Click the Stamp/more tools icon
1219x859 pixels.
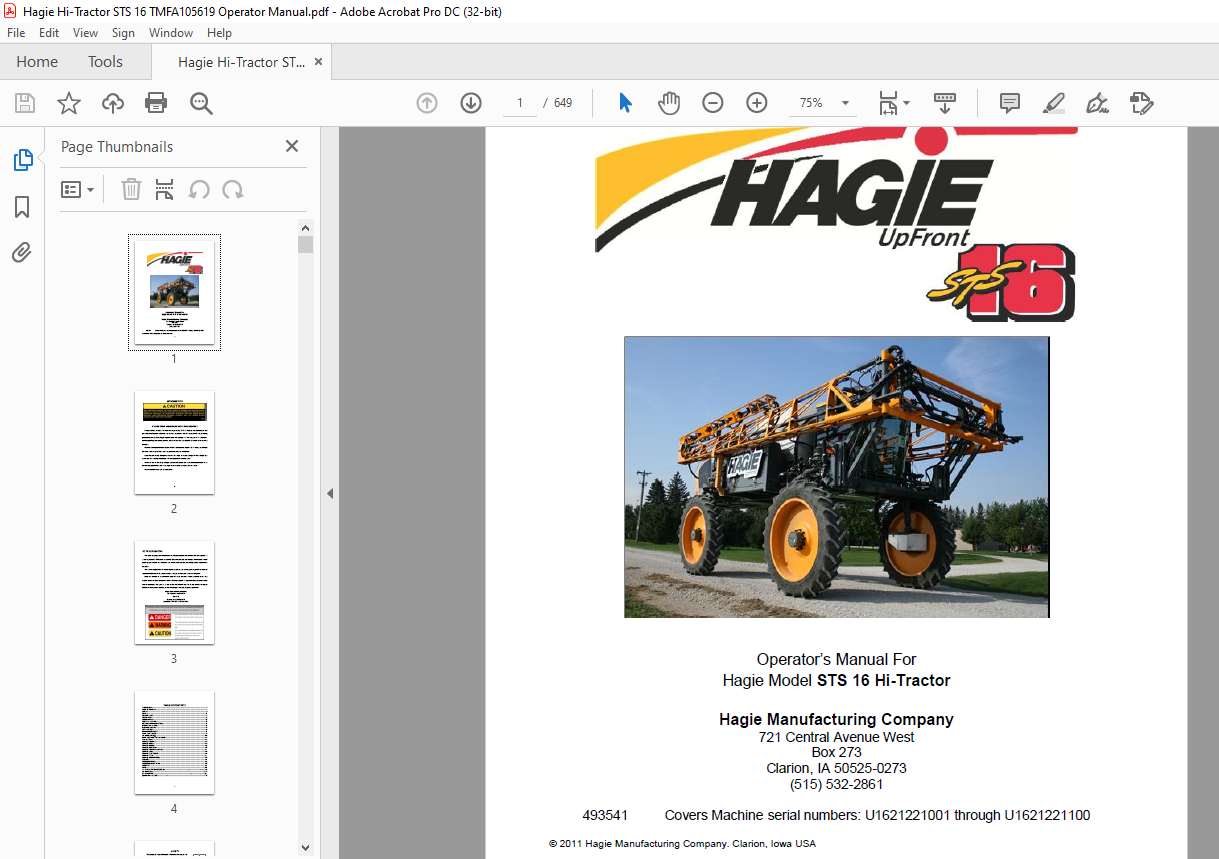[1142, 103]
